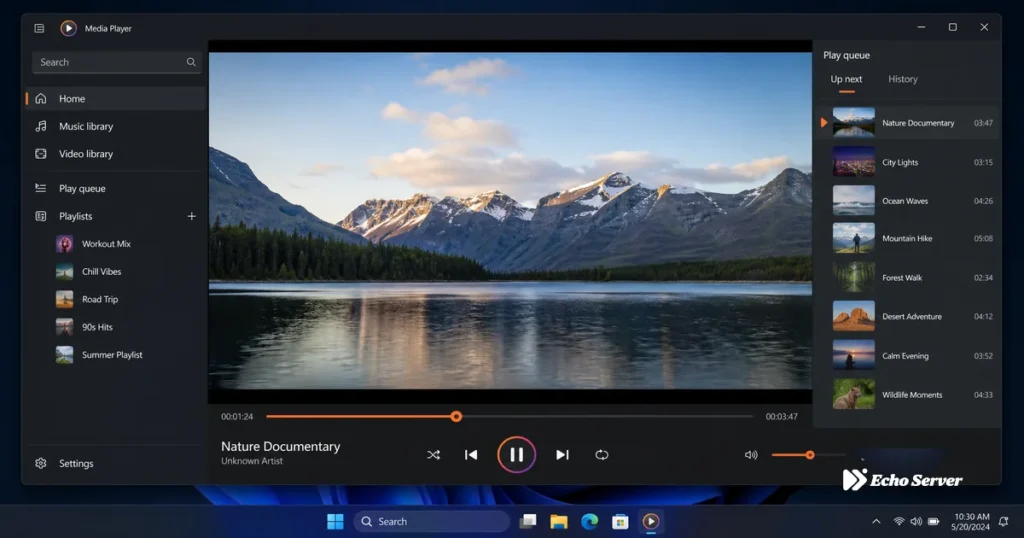Skip to the next track
Screen dimensions: 1024x538
[562, 454]
